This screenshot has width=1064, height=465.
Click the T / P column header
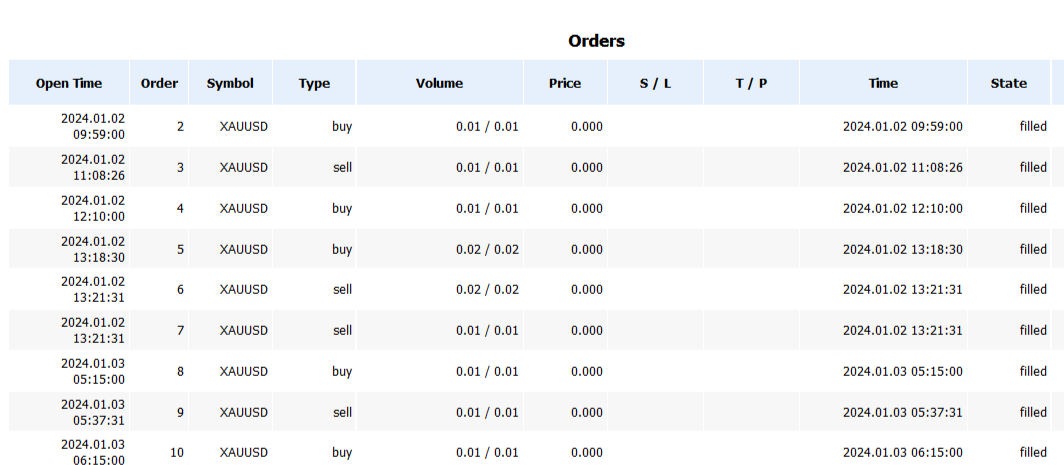pos(752,83)
